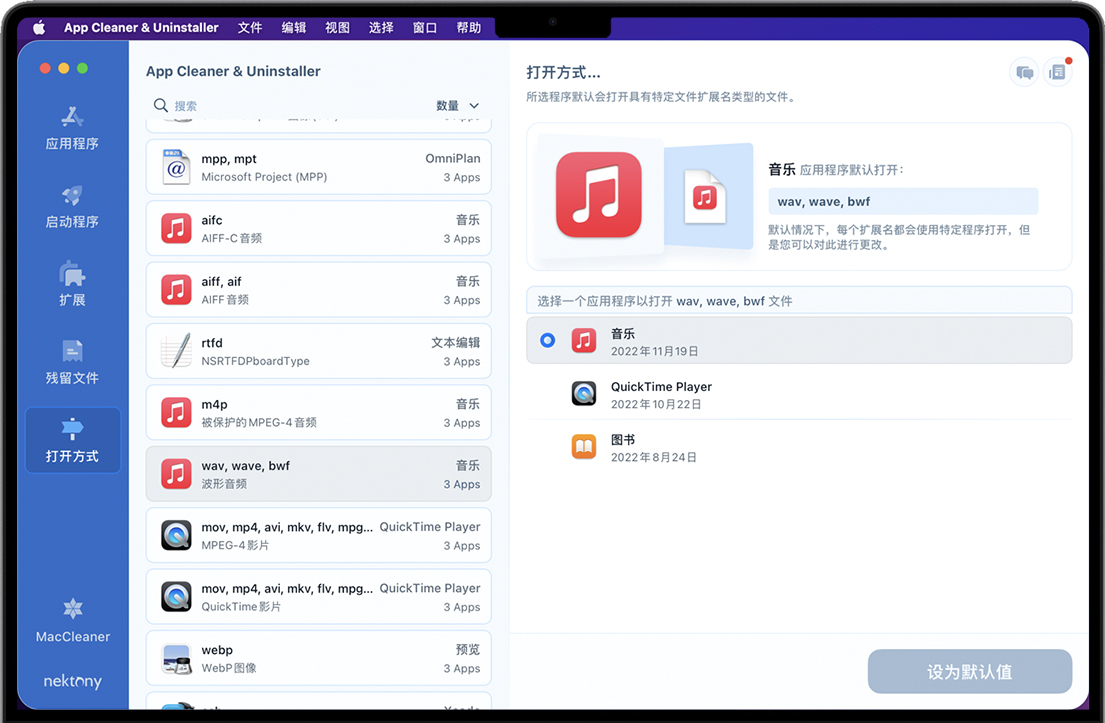Select the 被保护的MPEG-4音频 text
1105x723 pixels.
click(259, 422)
